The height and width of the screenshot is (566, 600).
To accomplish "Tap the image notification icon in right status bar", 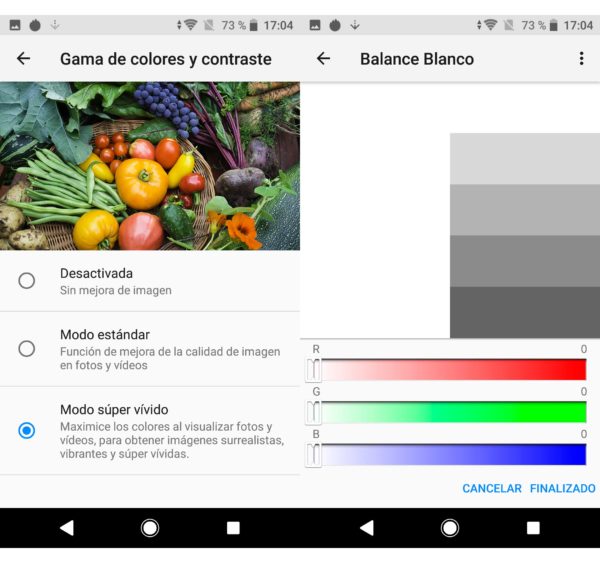I will 315,25.
